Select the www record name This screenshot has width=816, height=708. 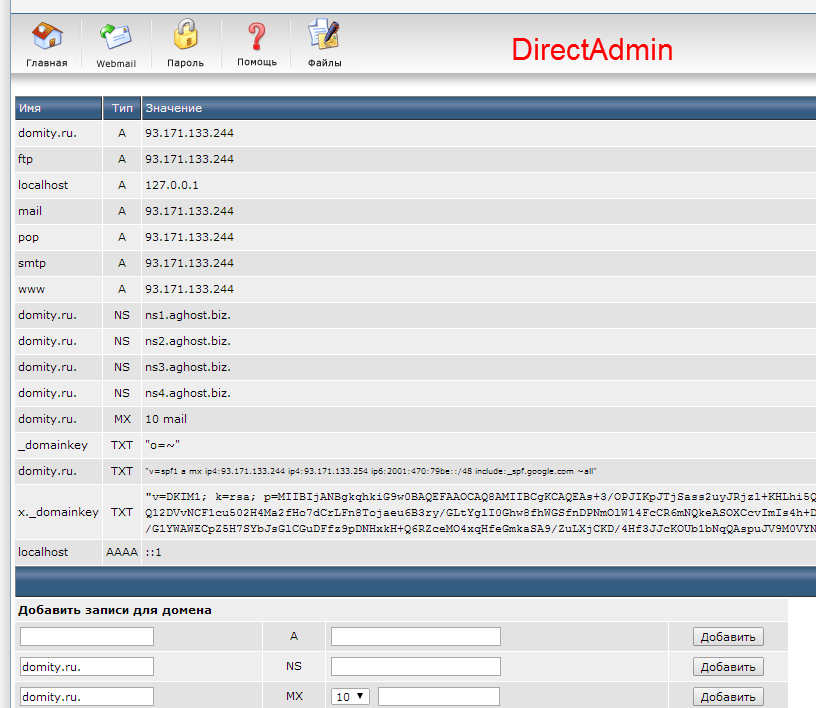click(32, 289)
